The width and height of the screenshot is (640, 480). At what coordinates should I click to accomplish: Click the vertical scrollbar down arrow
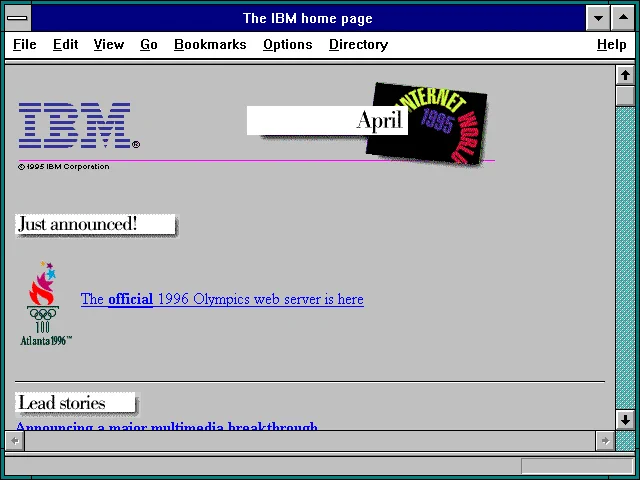pyautogui.click(x=625, y=420)
